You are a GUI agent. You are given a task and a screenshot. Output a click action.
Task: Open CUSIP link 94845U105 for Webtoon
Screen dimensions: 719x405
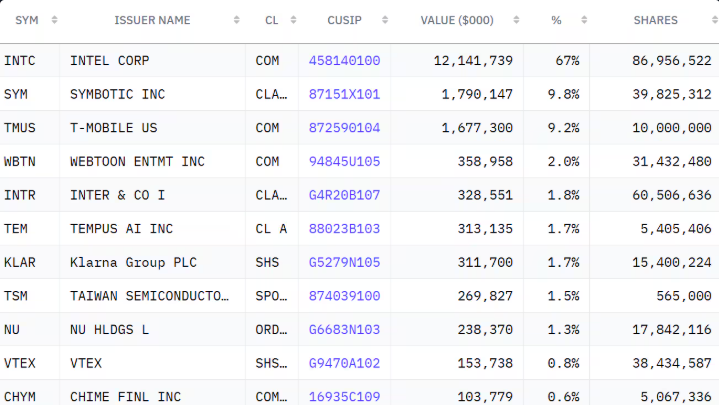tap(344, 161)
